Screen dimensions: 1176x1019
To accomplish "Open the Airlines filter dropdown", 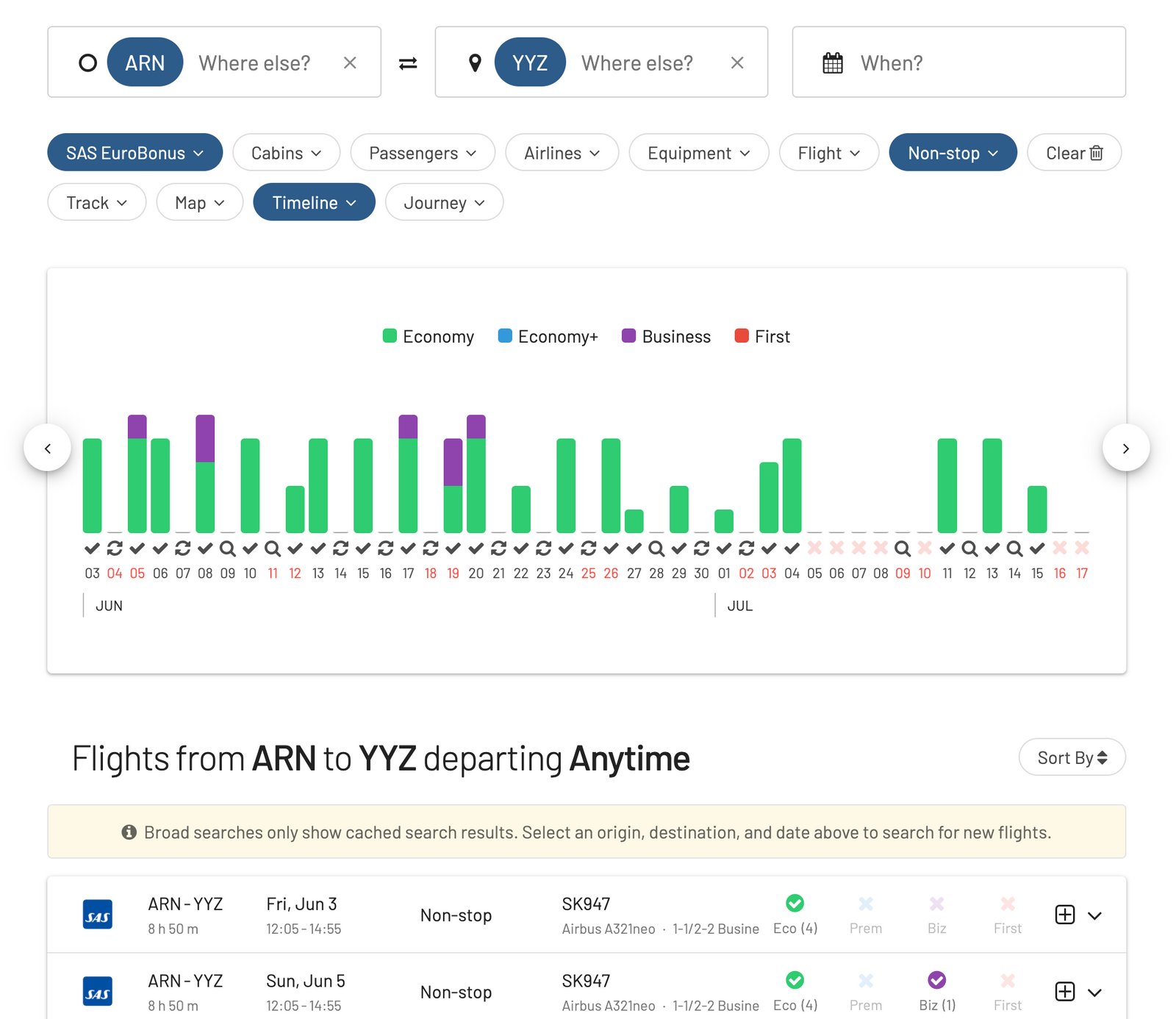I will click(562, 152).
